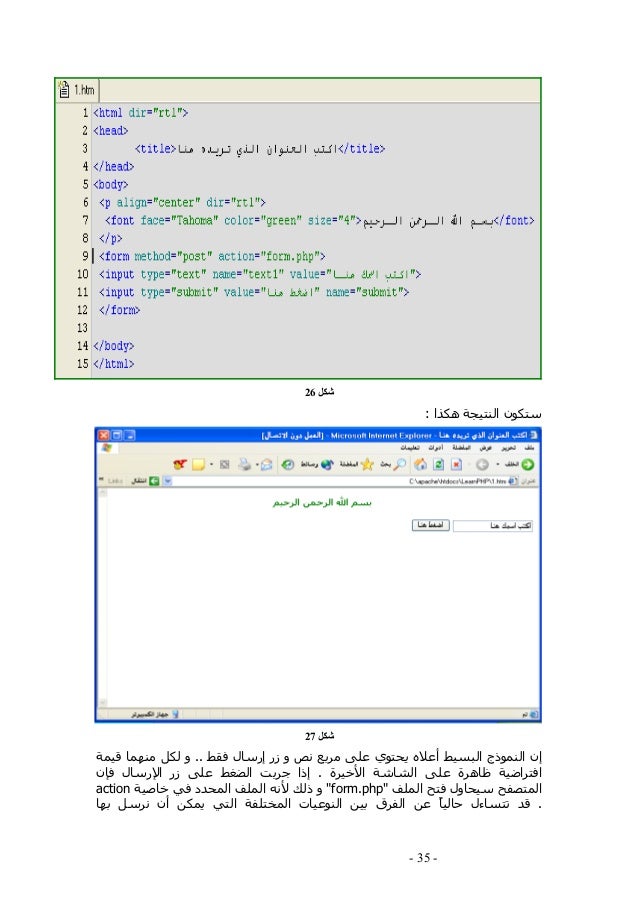Click the IE status bar computer zone icon
This screenshot has height=903, width=638.
175,714
